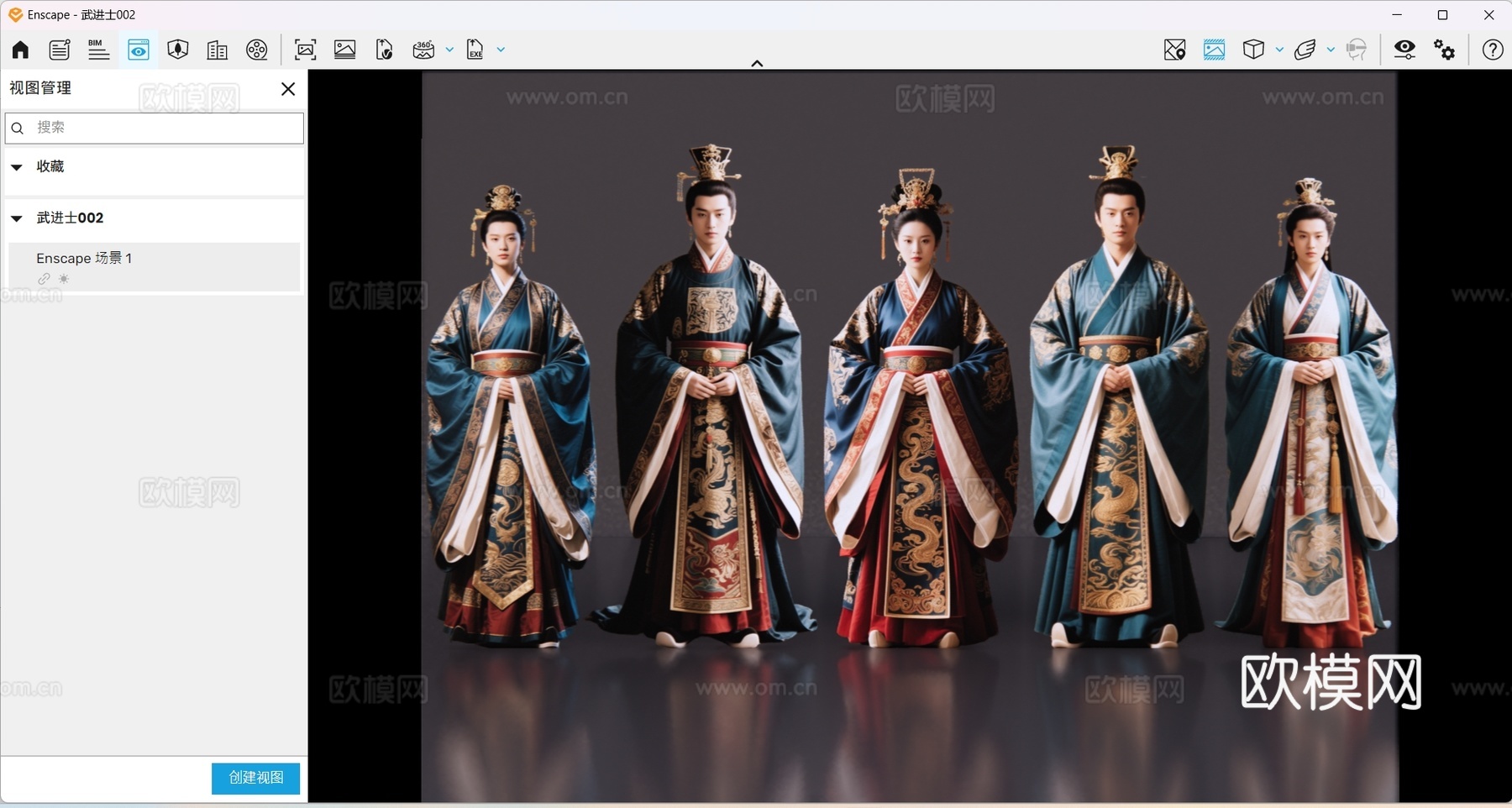Viewport: 1512px width, 808px height.
Task: Minimize the Enscape window
Action: point(1397,15)
